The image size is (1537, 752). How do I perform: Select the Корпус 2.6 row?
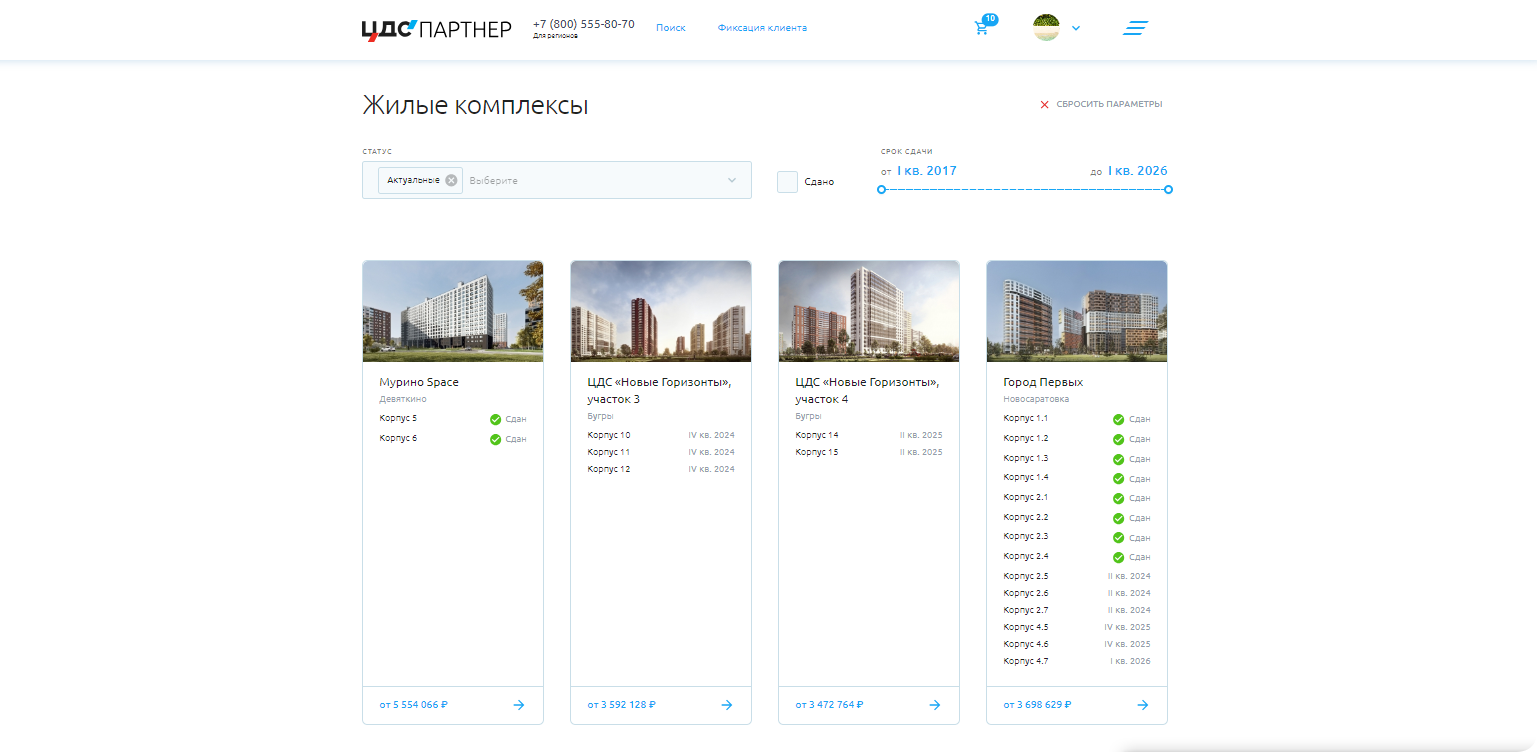click(1077, 593)
